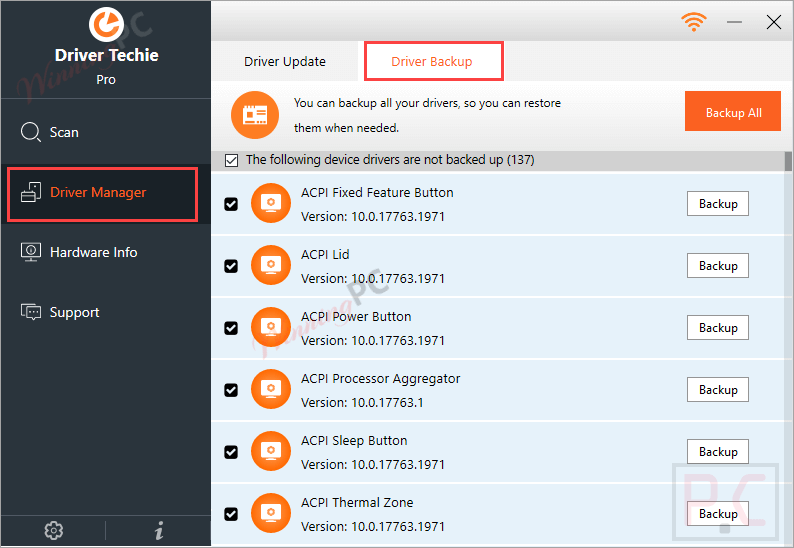Uncheck the ACPI Processor Aggregator checkbox
The height and width of the screenshot is (548, 794).
(x=231, y=390)
